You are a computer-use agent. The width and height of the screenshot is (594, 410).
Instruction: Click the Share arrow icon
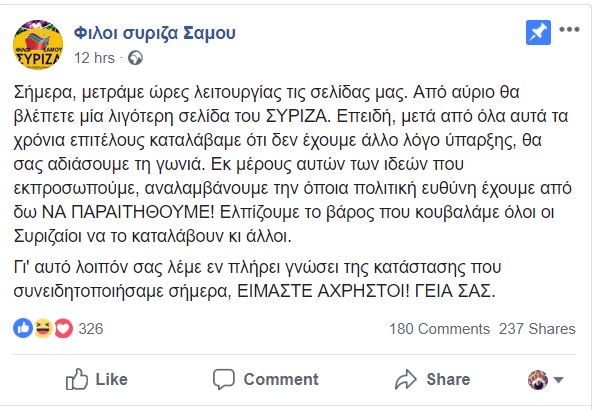click(x=406, y=379)
